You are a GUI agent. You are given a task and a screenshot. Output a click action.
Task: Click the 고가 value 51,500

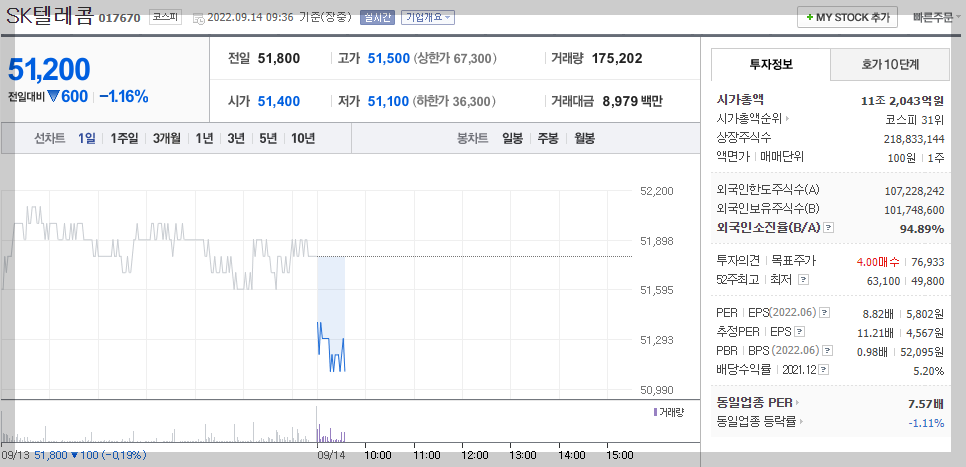point(389,59)
